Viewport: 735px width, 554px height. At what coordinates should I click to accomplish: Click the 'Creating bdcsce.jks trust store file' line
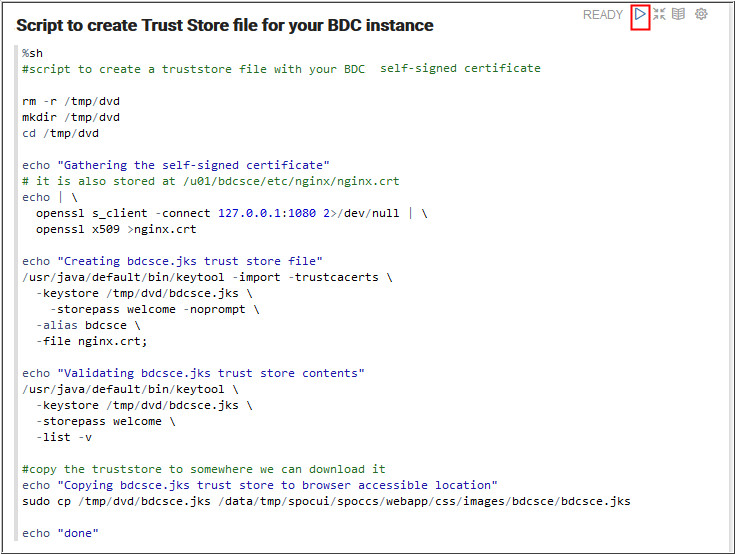[172, 261]
